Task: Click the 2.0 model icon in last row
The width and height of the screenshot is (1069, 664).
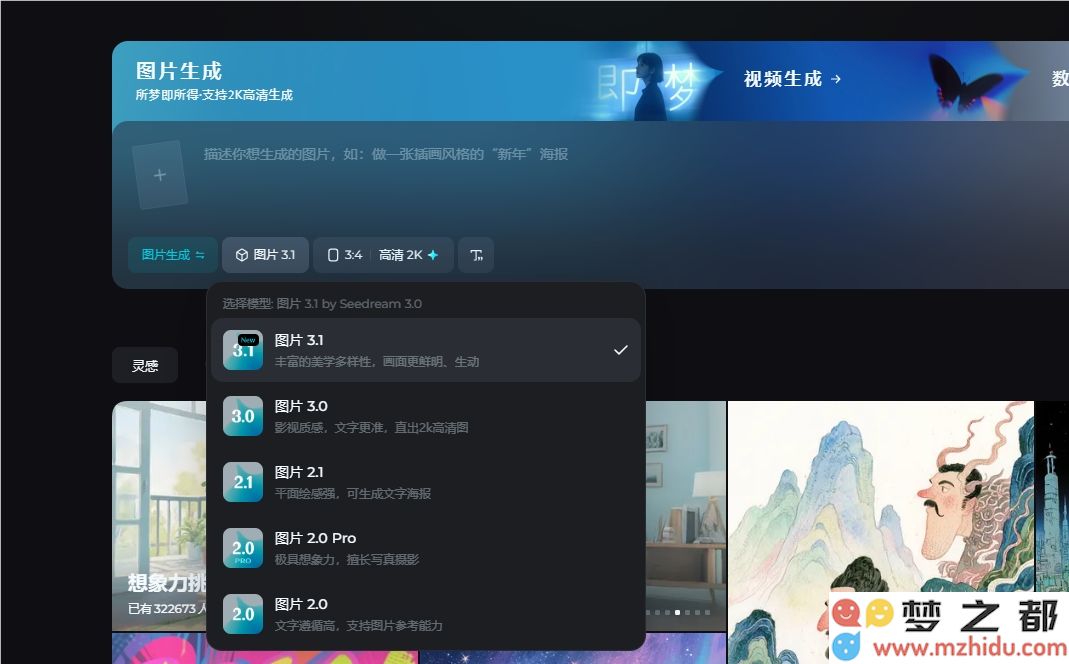Action: click(x=243, y=614)
